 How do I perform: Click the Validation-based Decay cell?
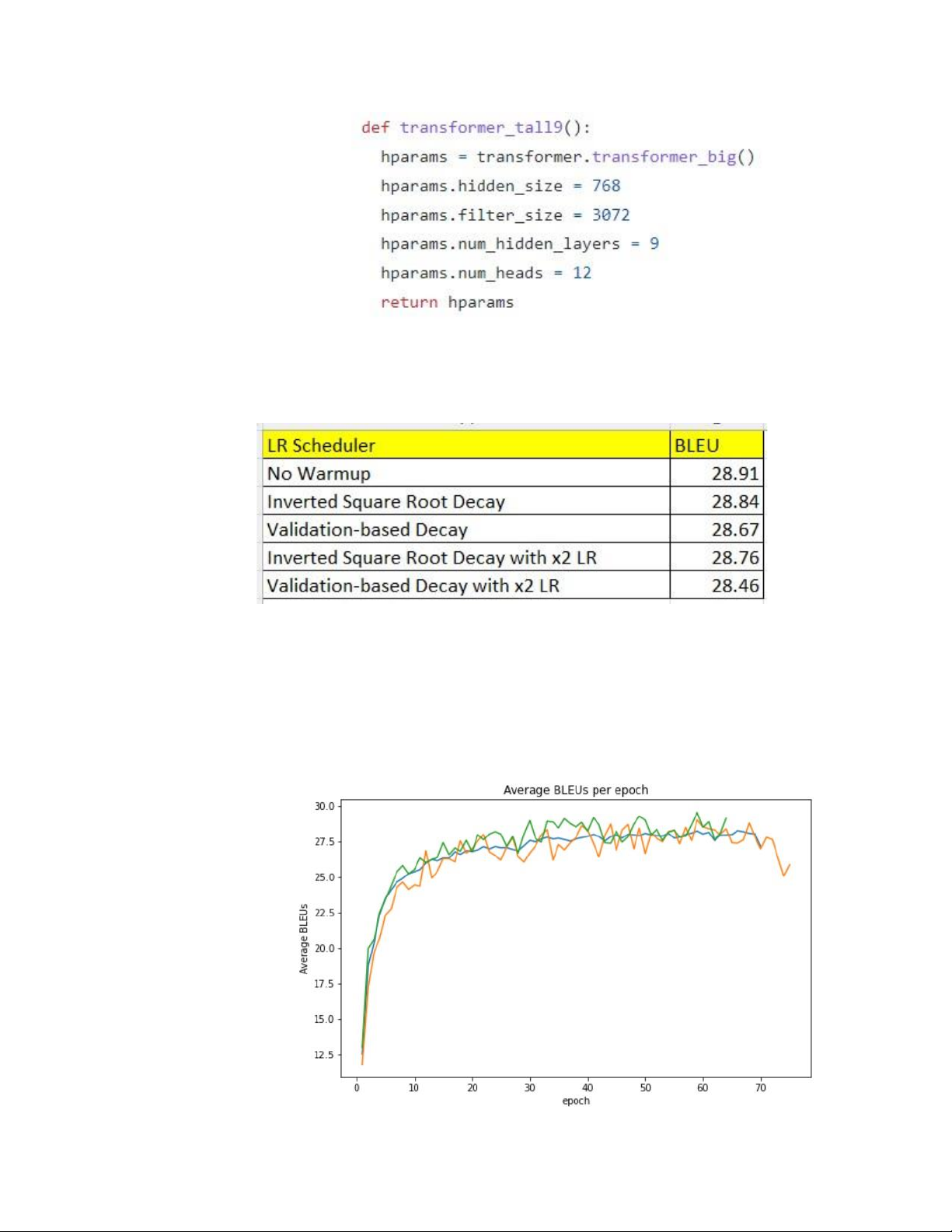368,529
